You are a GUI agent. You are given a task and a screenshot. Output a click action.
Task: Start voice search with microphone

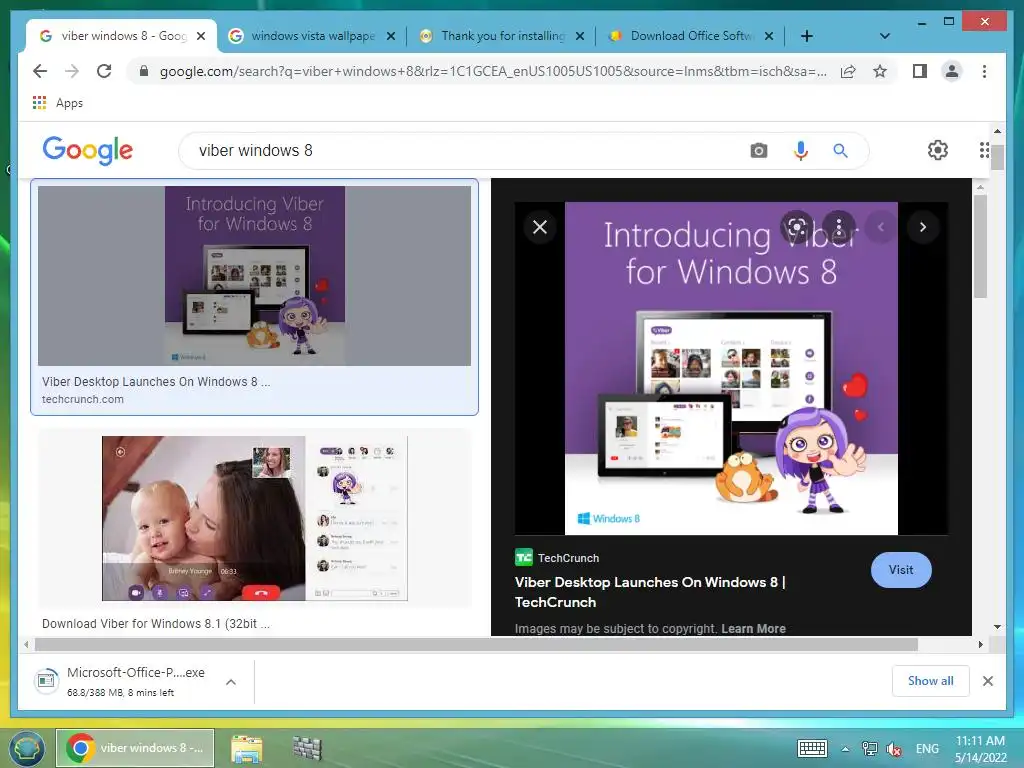click(800, 151)
